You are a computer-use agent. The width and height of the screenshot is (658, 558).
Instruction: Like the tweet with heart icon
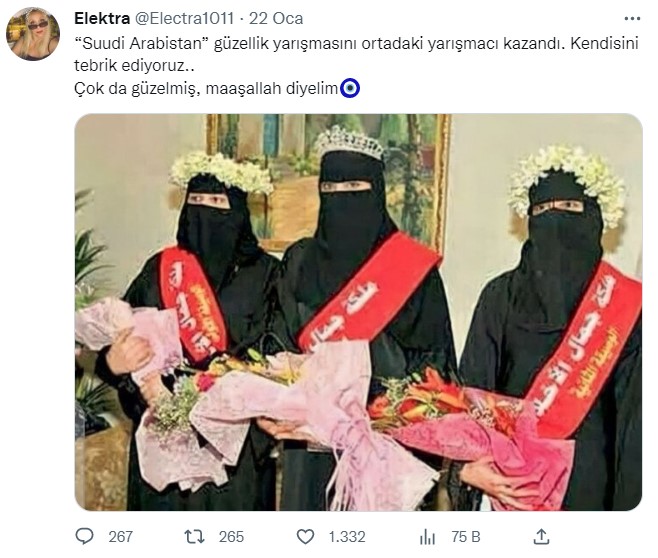[305, 537]
